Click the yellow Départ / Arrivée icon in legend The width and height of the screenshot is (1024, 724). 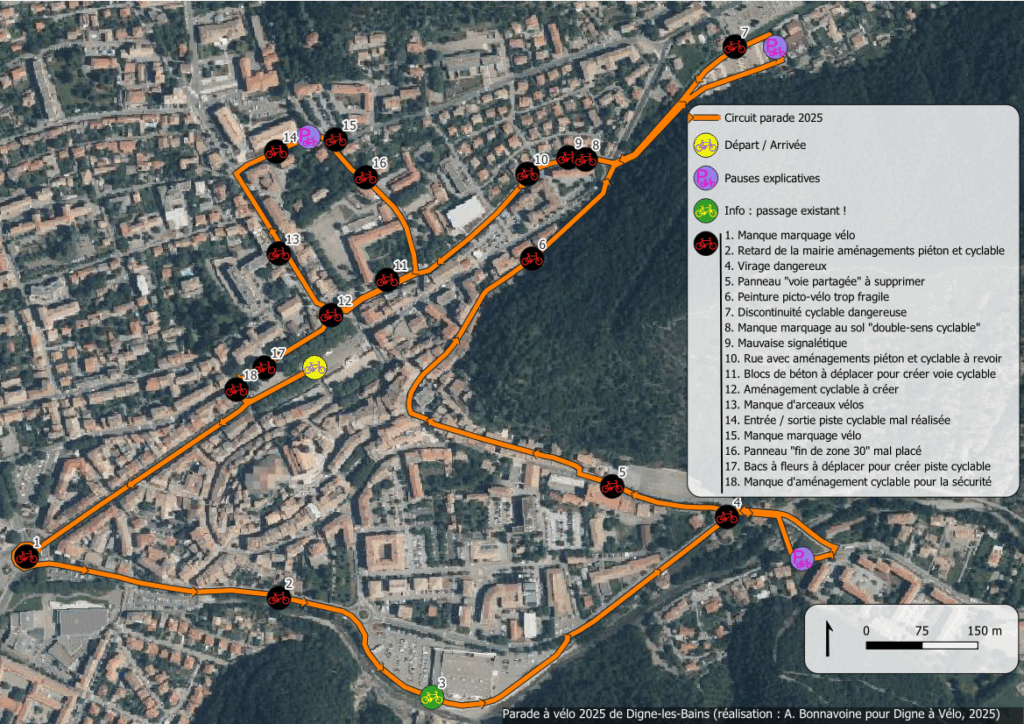(706, 146)
